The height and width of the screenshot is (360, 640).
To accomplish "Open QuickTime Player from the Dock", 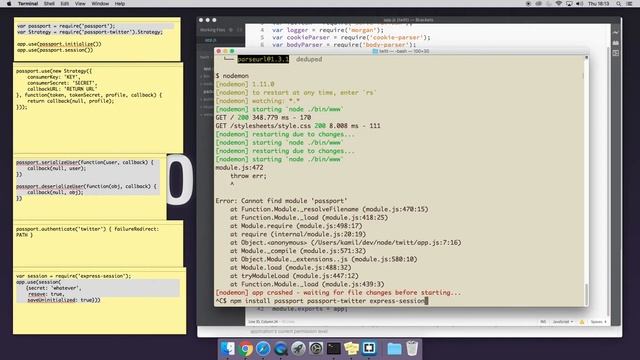I will tap(281, 349).
